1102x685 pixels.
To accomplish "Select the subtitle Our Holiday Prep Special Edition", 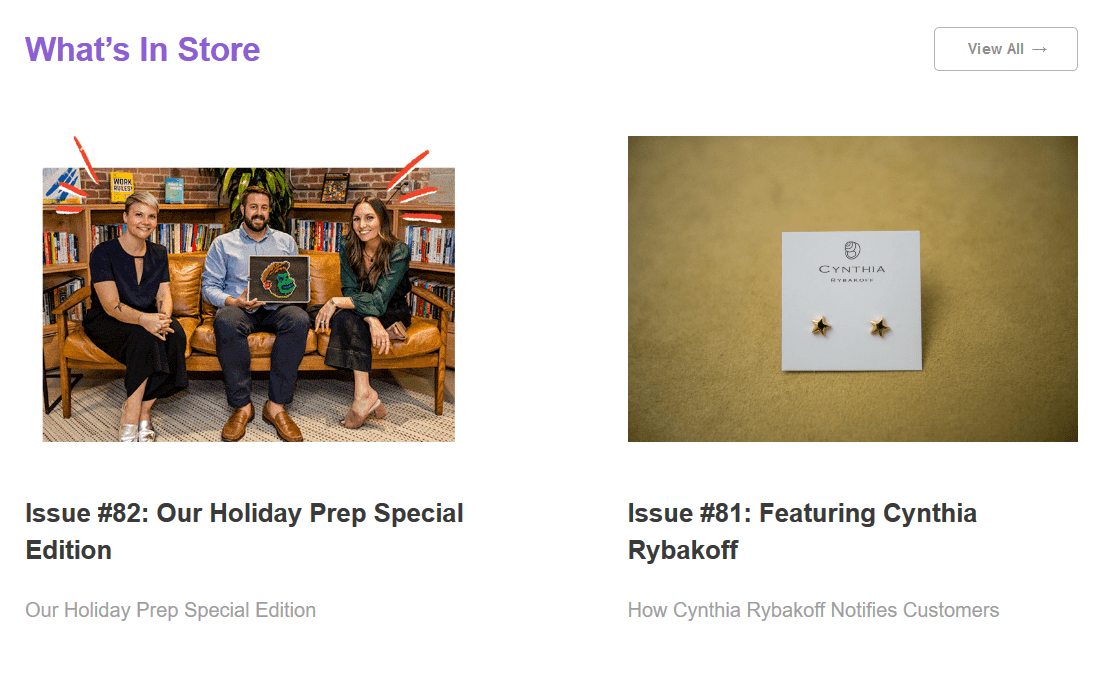I will point(170,610).
